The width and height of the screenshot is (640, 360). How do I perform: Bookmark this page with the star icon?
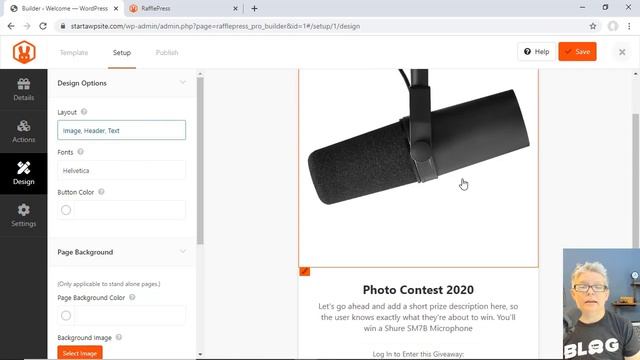click(593, 26)
